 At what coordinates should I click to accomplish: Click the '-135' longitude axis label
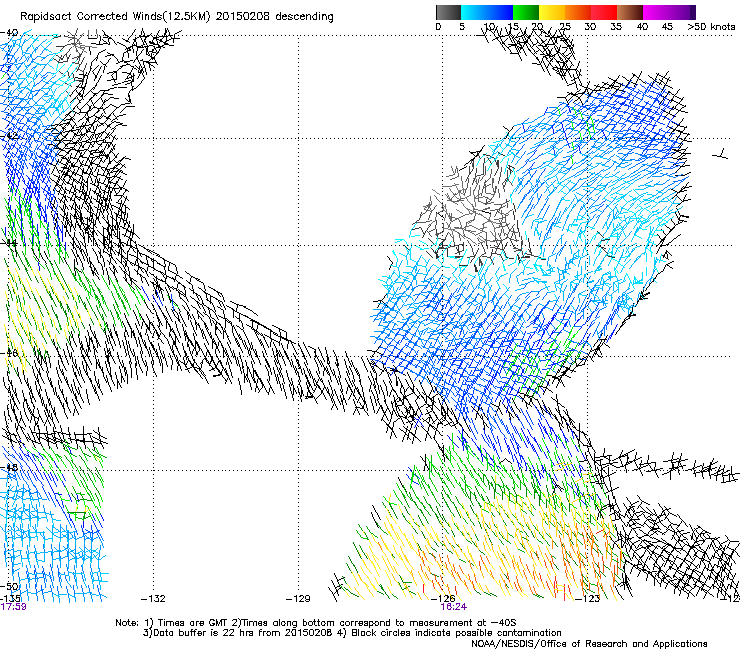tap(10, 599)
